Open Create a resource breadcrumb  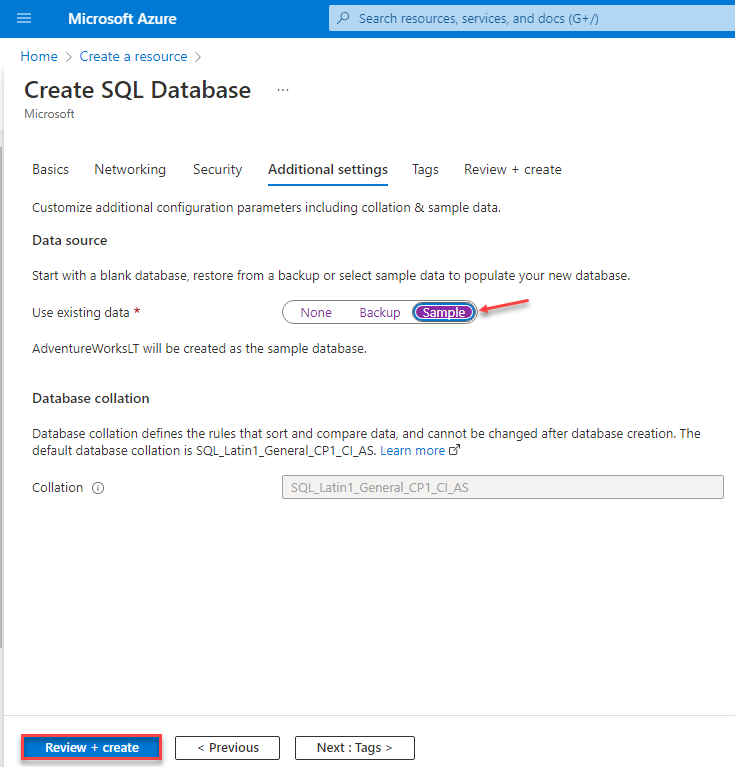pyautogui.click(x=134, y=56)
